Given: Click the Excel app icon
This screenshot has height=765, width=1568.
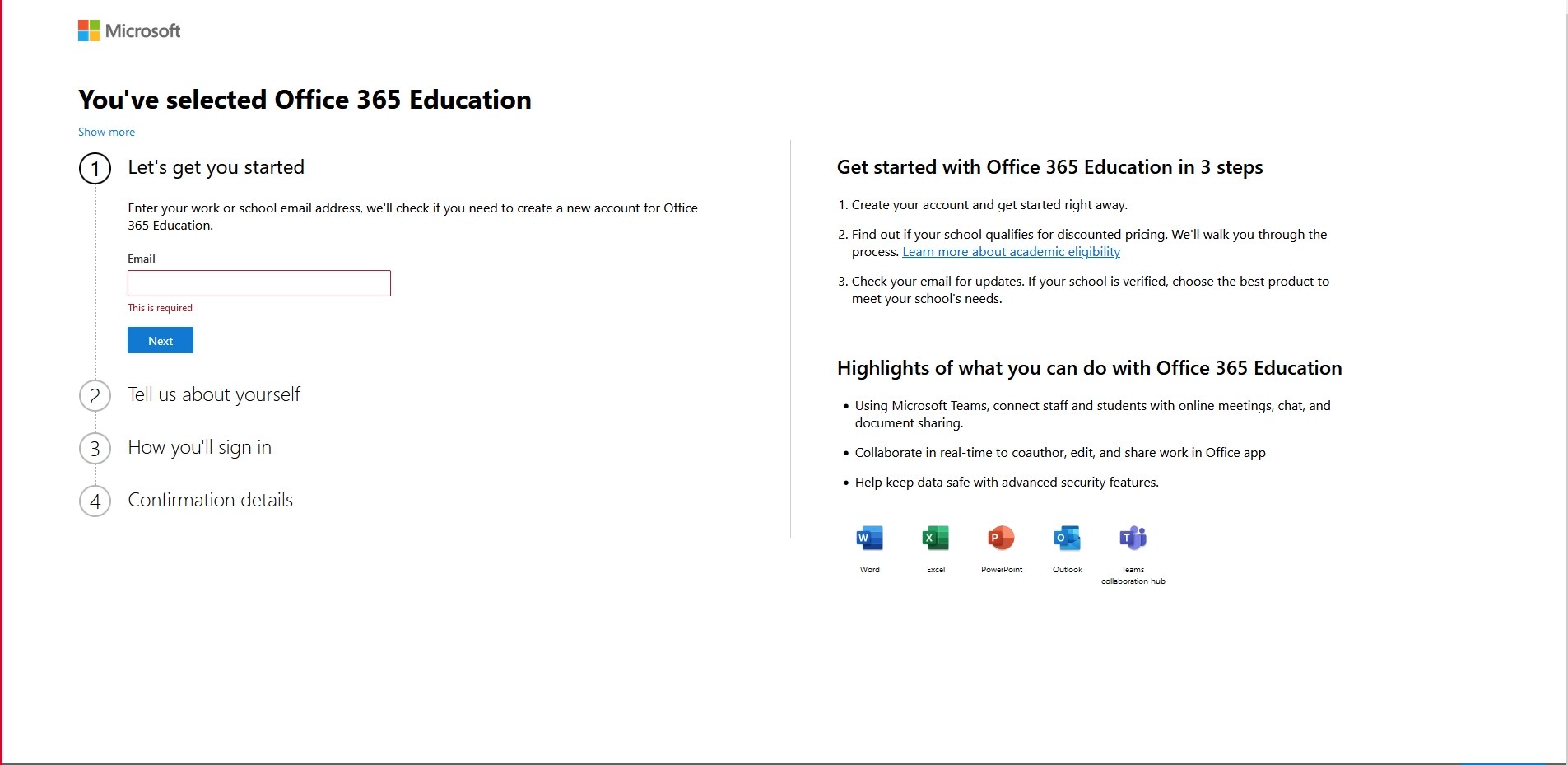Looking at the screenshot, I should tap(935, 539).
